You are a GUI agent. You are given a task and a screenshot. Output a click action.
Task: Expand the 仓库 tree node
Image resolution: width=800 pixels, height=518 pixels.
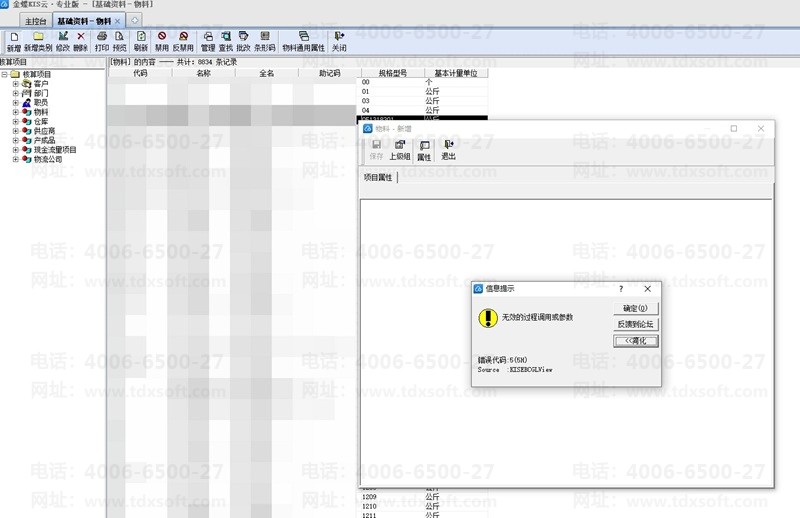click(x=16, y=121)
